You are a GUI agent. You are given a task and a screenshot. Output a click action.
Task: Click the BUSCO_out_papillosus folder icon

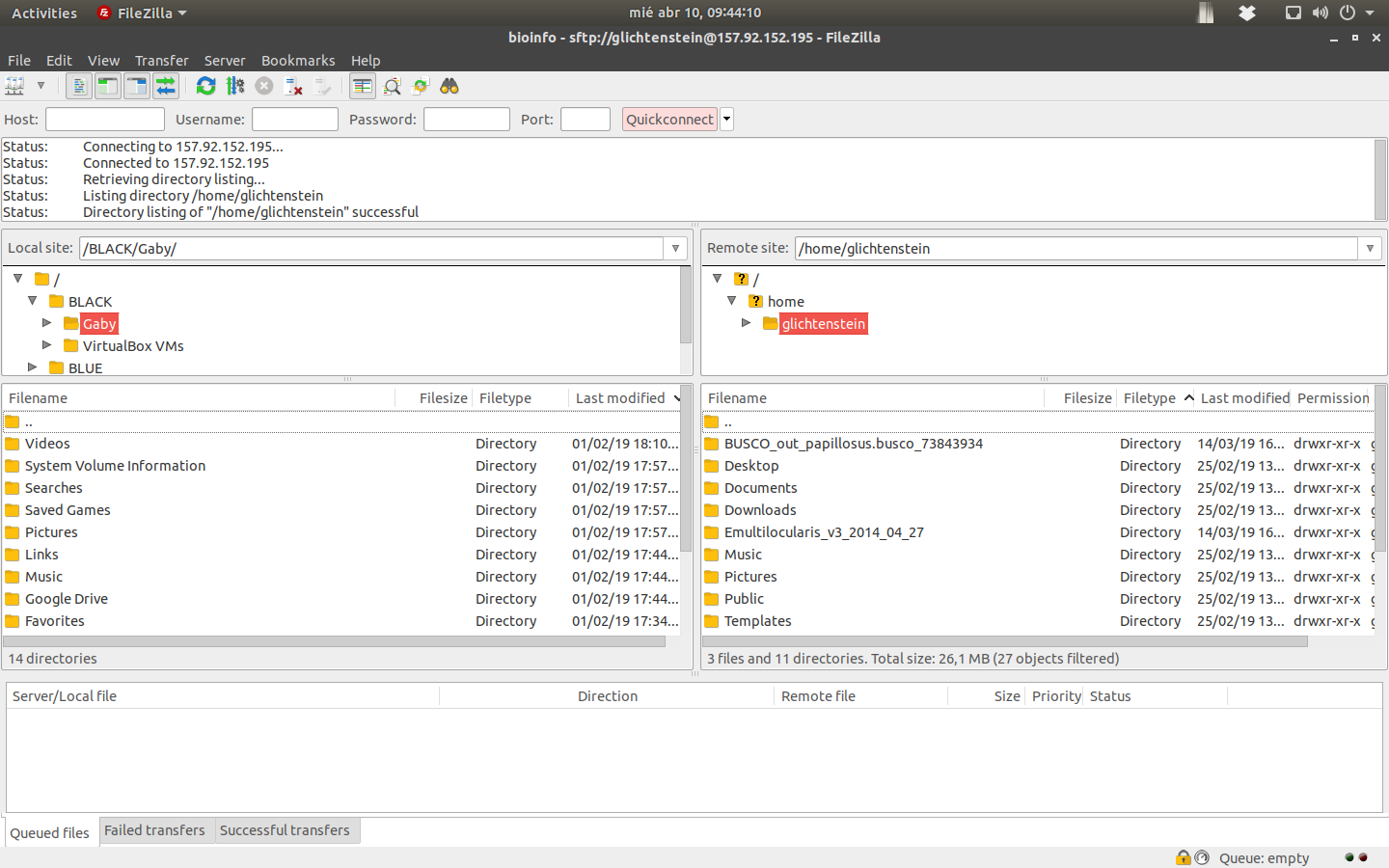click(712, 444)
